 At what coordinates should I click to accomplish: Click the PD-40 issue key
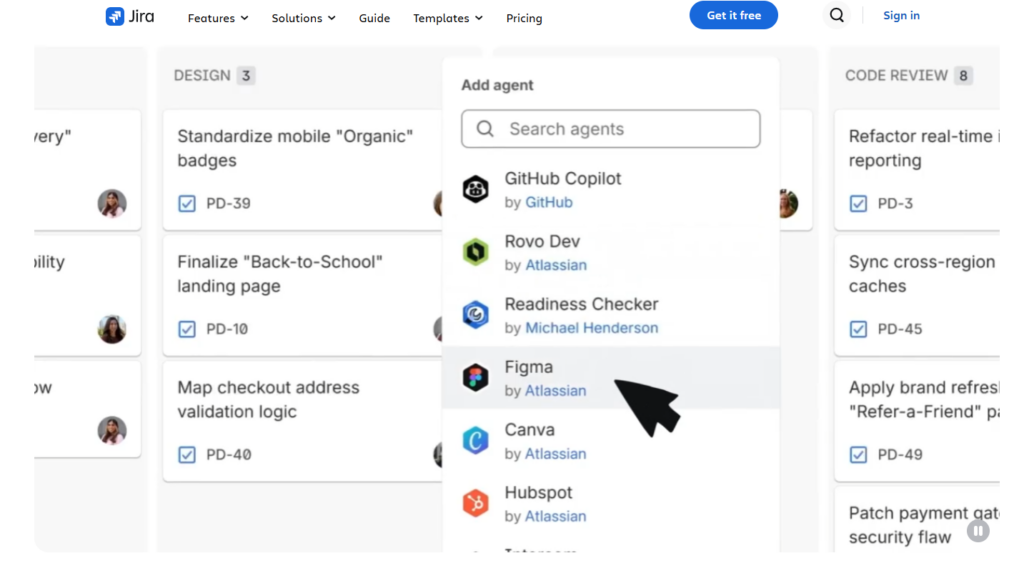[x=229, y=454]
